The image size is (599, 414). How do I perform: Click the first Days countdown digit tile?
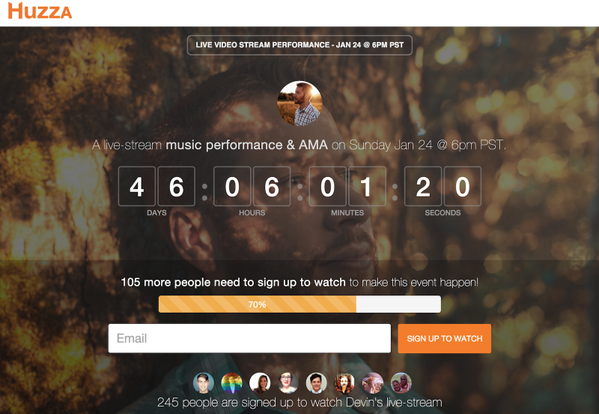[x=137, y=186]
